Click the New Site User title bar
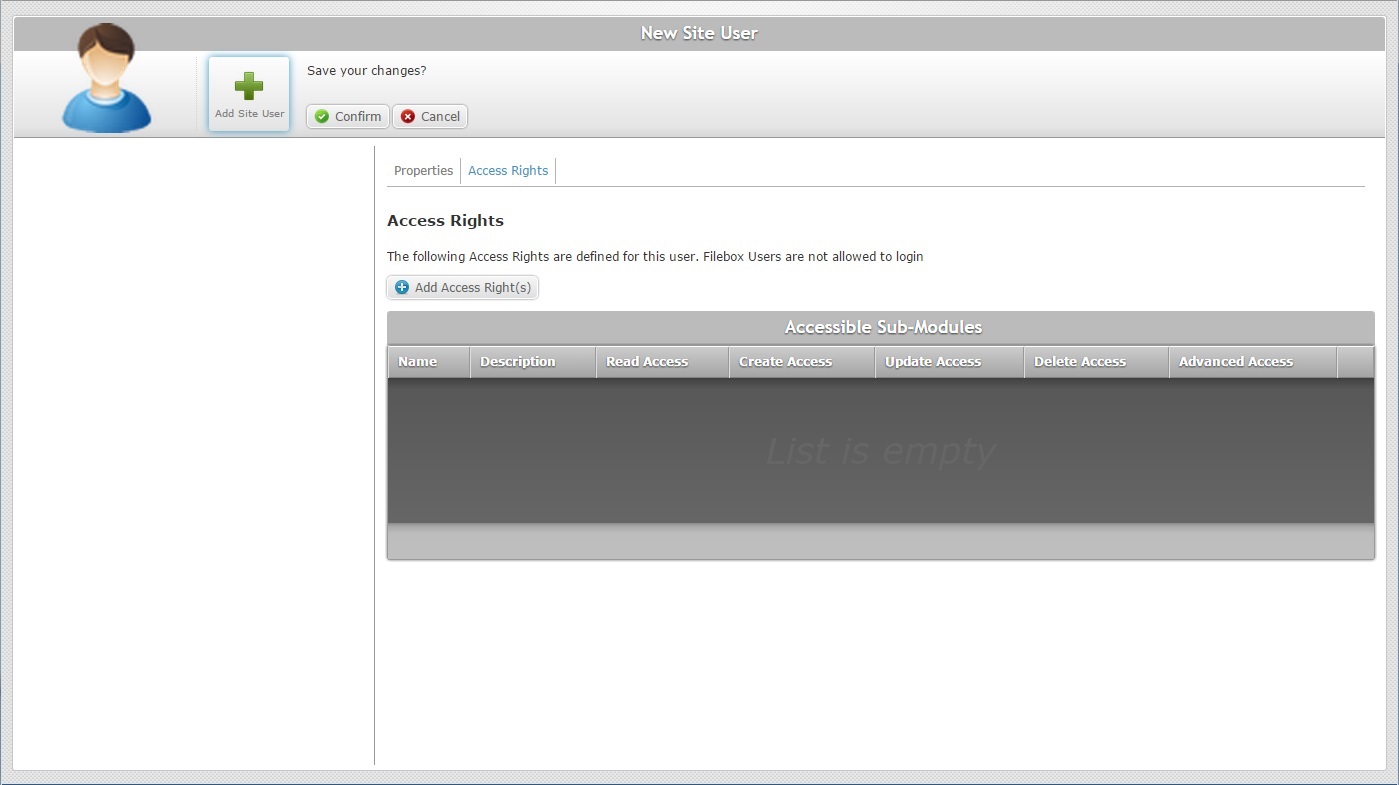Viewport: 1399px width, 785px height. [x=699, y=33]
